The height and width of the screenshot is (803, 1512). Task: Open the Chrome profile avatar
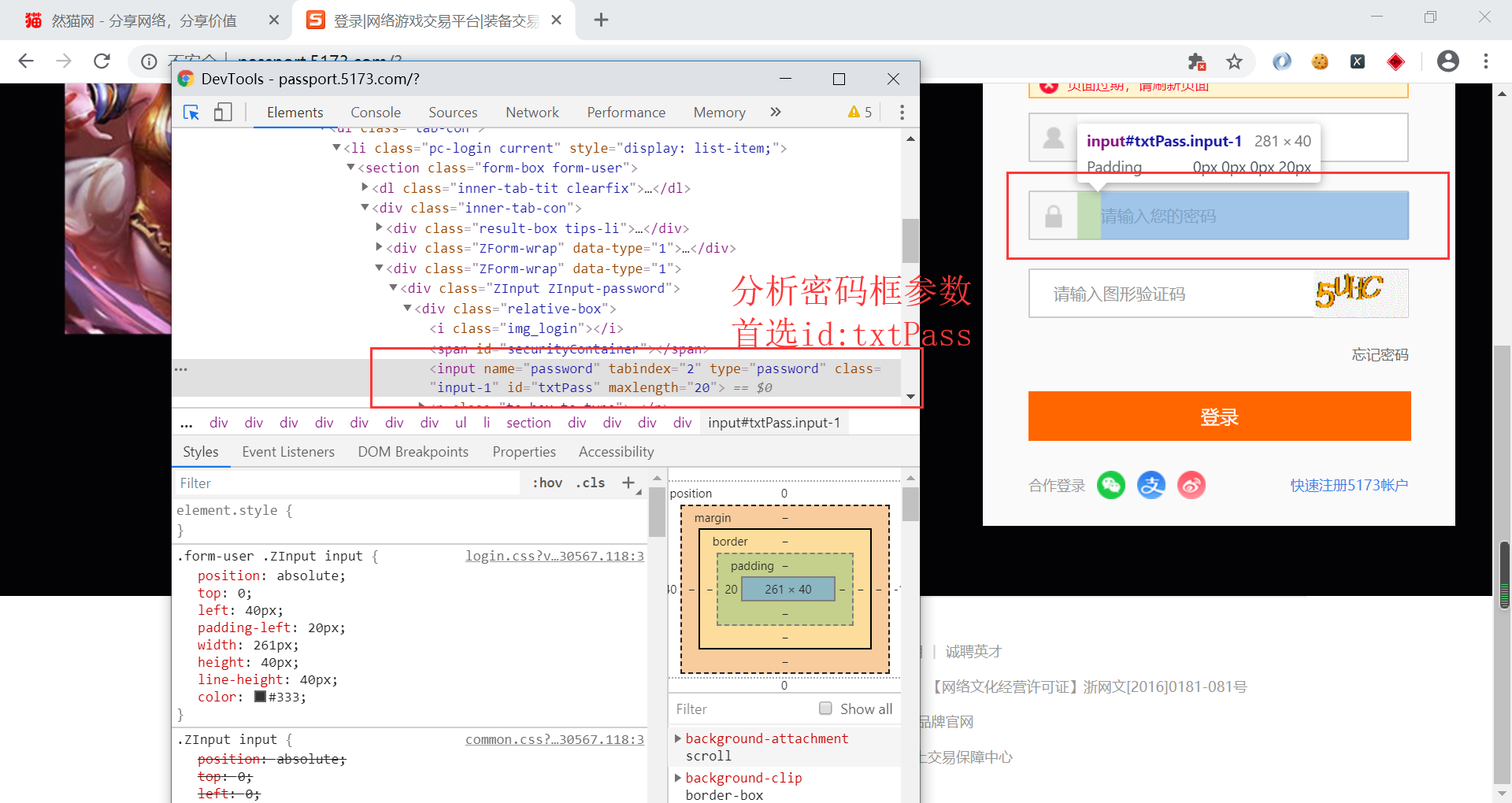1448,61
